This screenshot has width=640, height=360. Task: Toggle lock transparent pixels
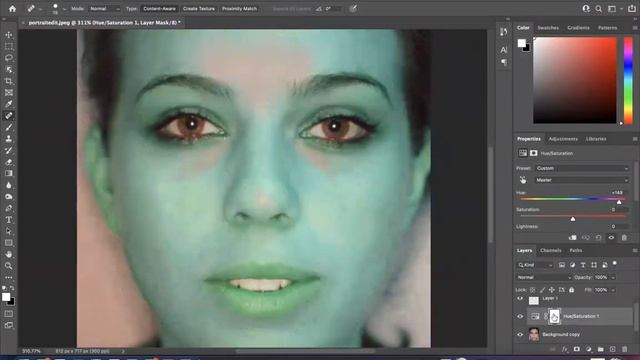pos(532,290)
